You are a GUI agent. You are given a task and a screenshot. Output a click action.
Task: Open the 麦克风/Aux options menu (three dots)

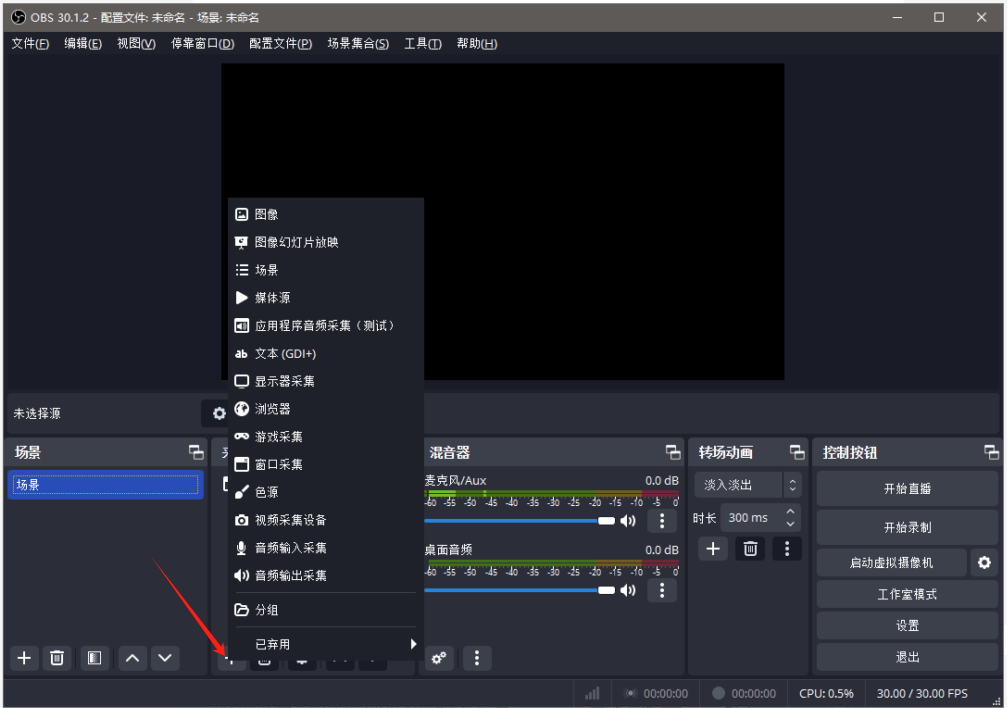tap(661, 520)
